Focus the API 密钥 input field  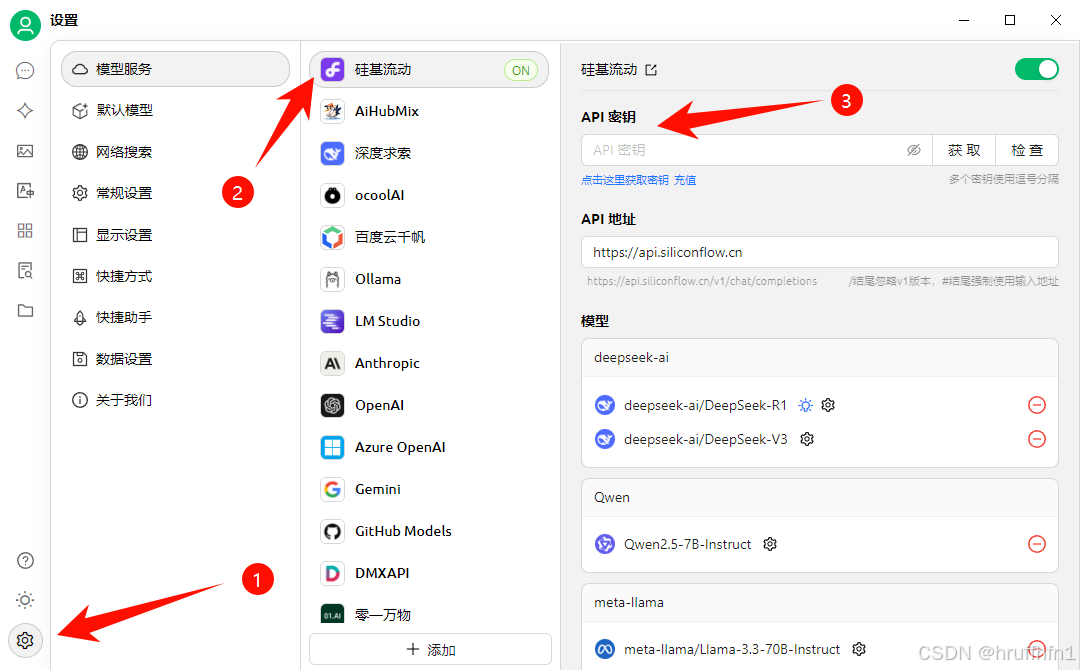(756, 150)
